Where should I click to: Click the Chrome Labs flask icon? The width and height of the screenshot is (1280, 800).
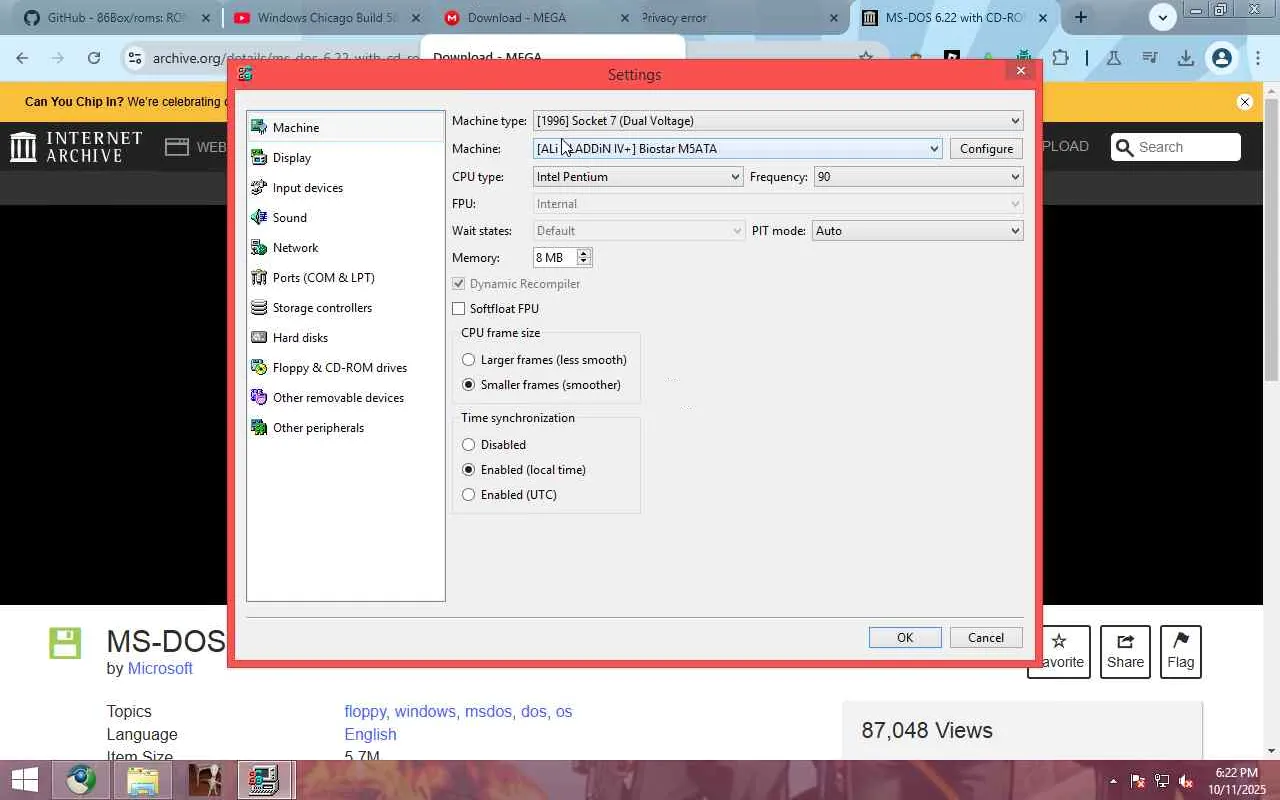click(1113, 58)
